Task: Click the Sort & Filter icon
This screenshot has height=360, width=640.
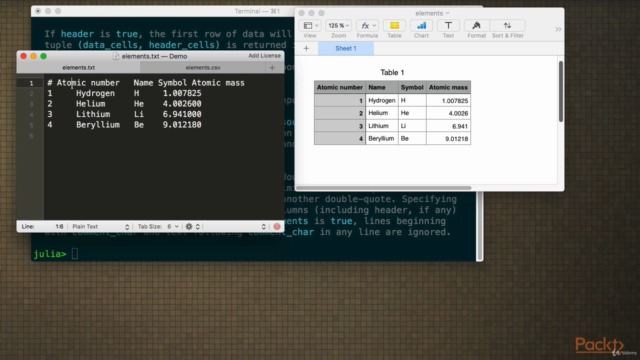Action: click(x=507, y=25)
